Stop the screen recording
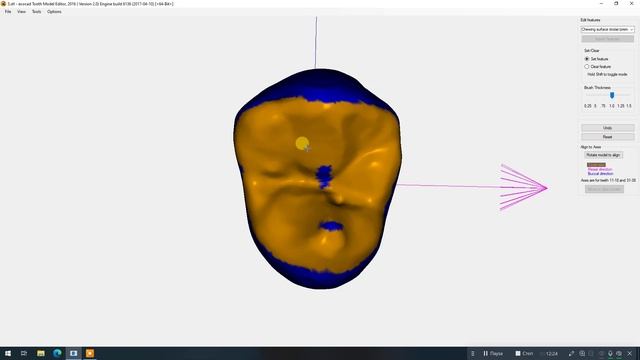The image size is (640, 360). pyautogui.click(x=524, y=353)
